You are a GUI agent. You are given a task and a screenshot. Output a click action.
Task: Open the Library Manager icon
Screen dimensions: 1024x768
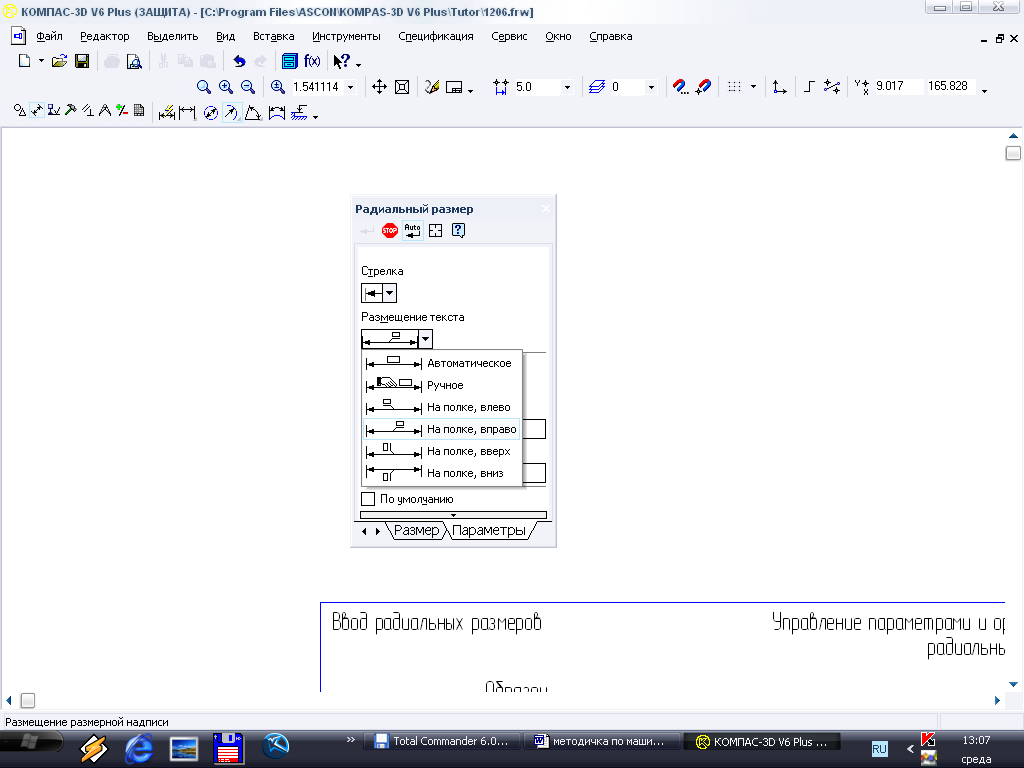point(289,61)
